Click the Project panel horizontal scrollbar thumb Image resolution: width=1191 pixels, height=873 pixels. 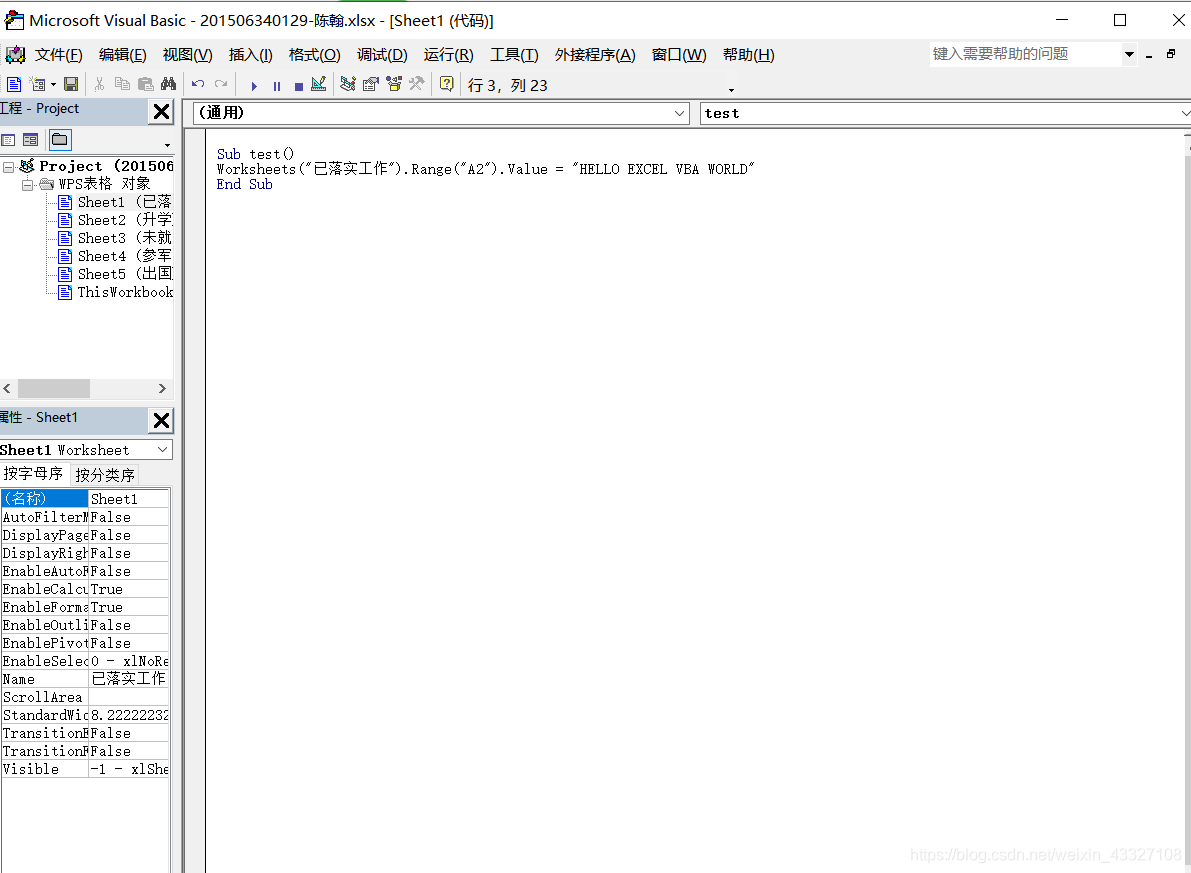54,388
